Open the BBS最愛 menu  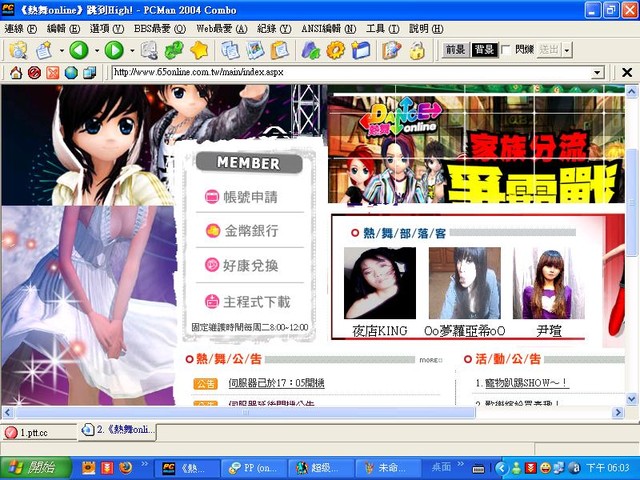[x=160, y=29]
